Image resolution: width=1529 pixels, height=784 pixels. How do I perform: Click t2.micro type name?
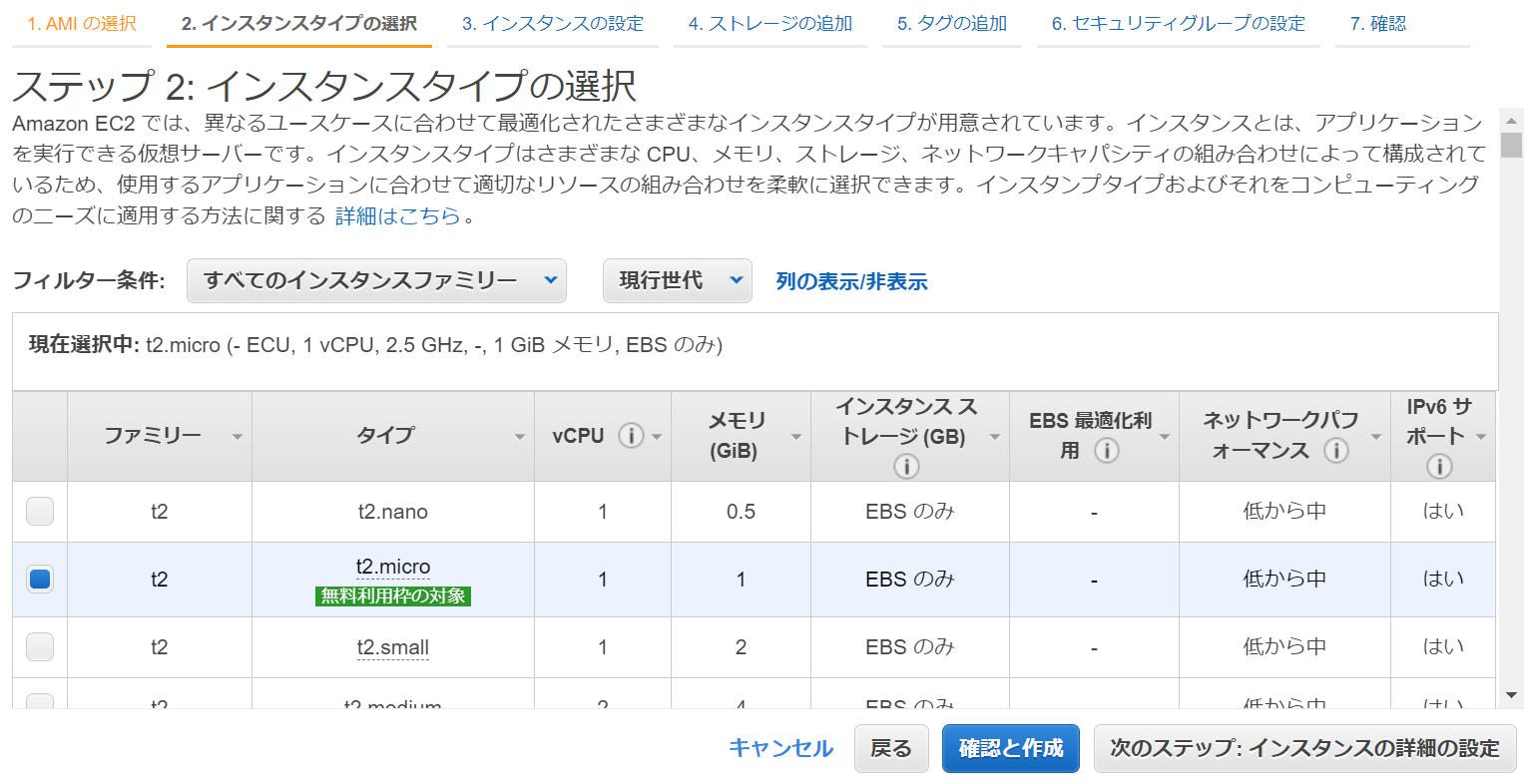click(x=393, y=567)
